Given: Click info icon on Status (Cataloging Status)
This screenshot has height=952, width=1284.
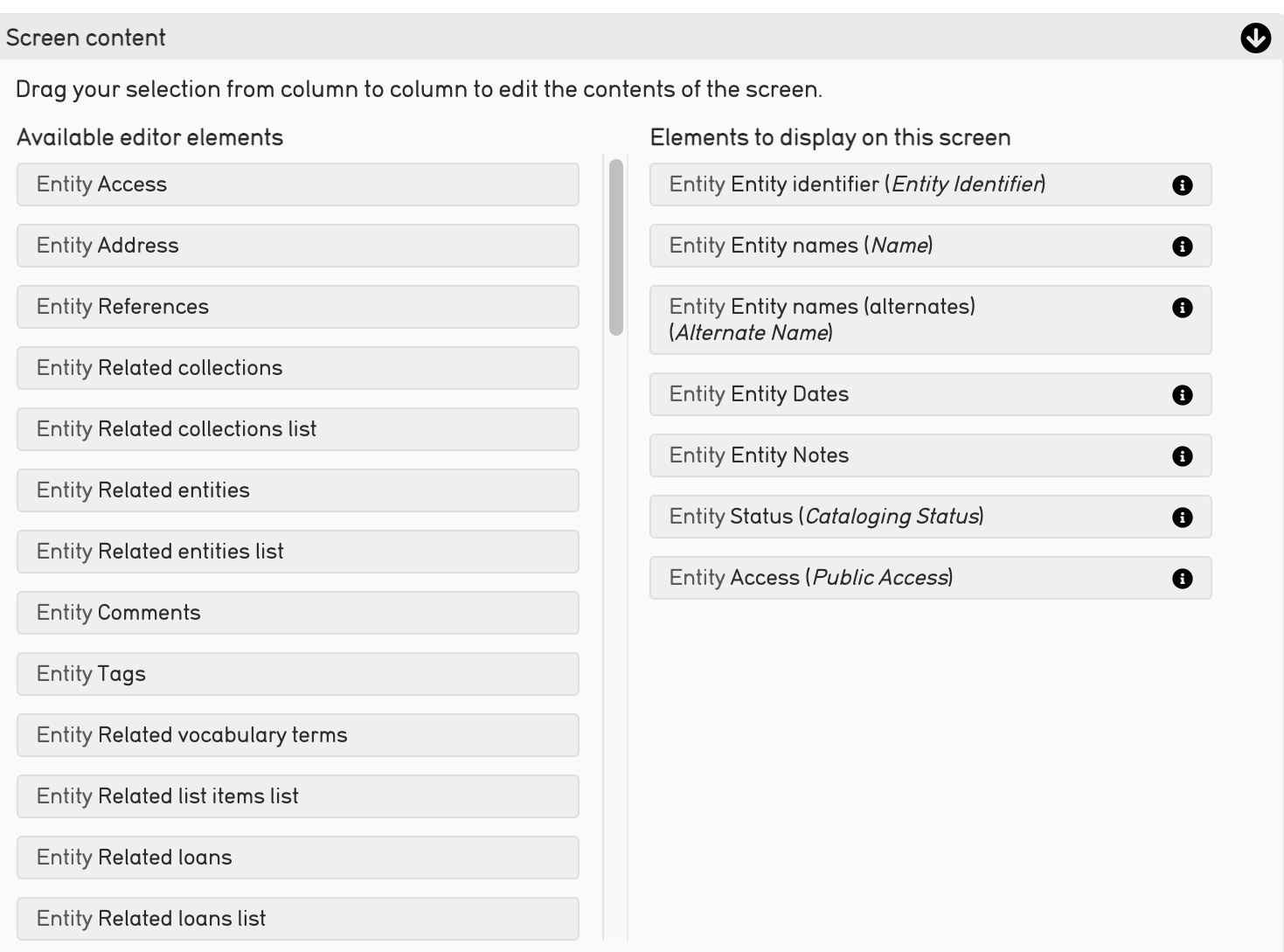Looking at the screenshot, I should point(1182,518).
